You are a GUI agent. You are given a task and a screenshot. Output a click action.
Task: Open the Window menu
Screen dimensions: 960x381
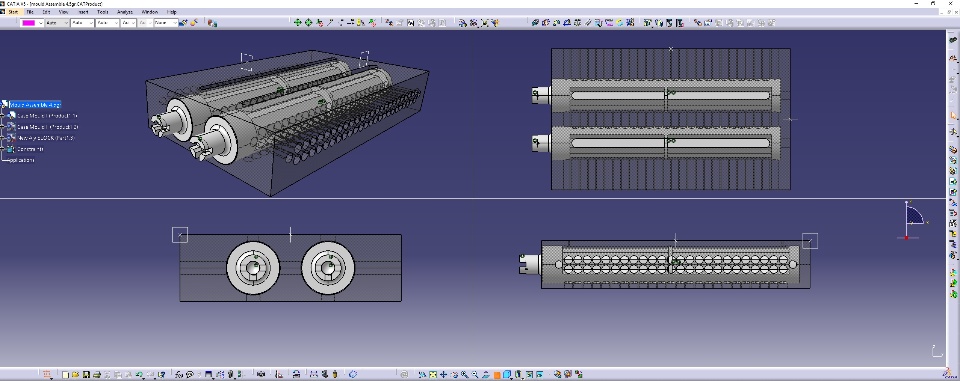click(149, 12)
